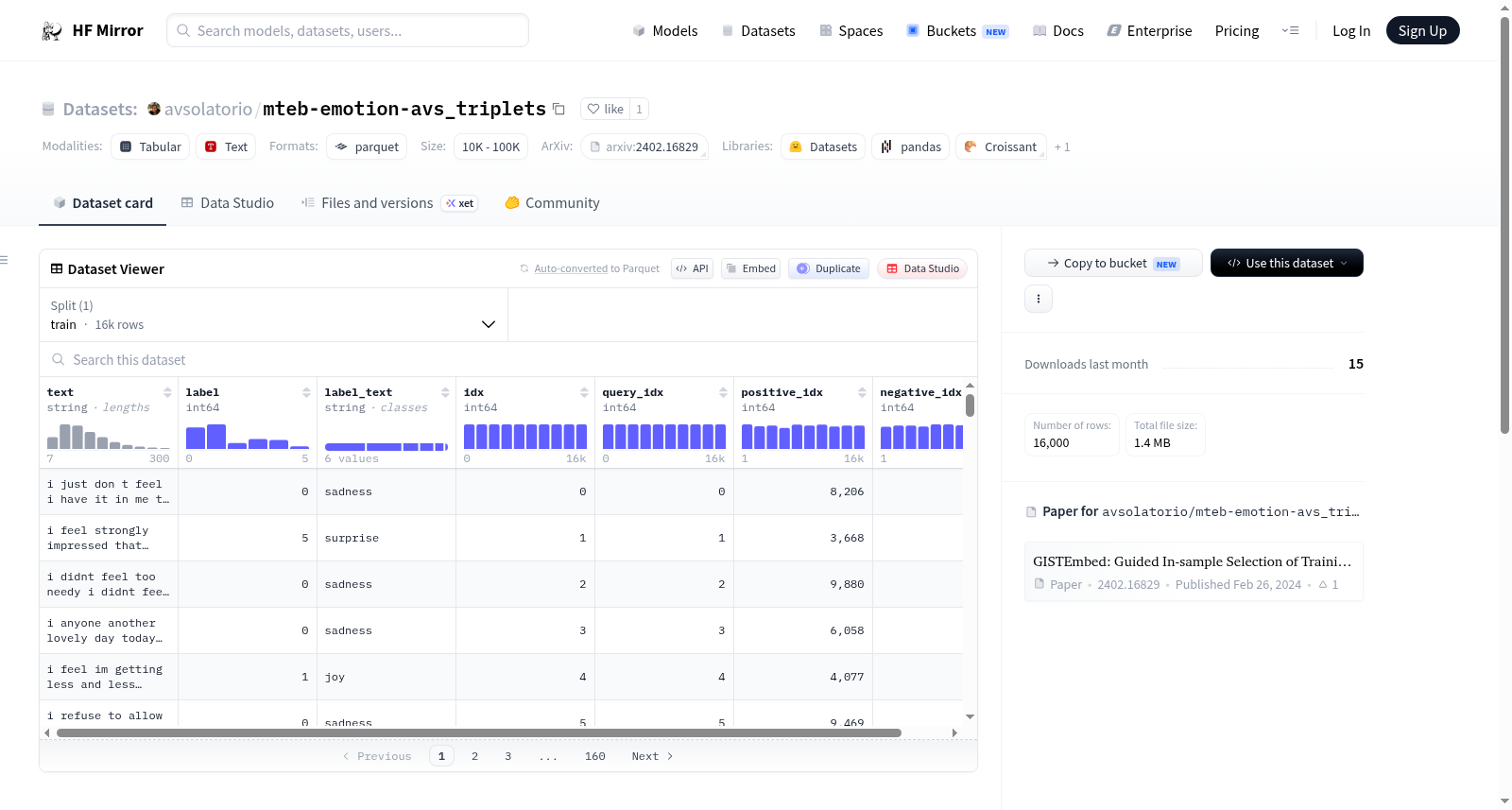Viewport: 1512px width, 810px height.
Task: Click the sort icon on query_idx column
Action: (x=723, y=392)
